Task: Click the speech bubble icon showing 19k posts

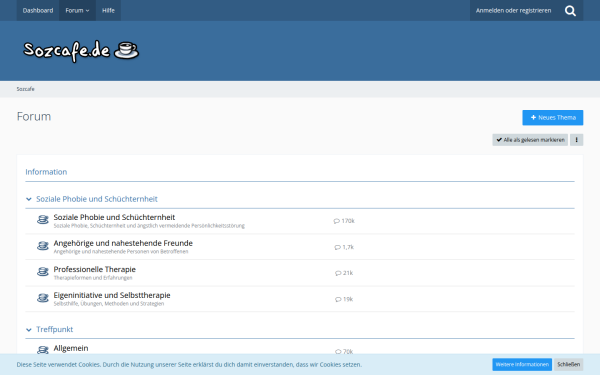Action: (x=338, y=299)
